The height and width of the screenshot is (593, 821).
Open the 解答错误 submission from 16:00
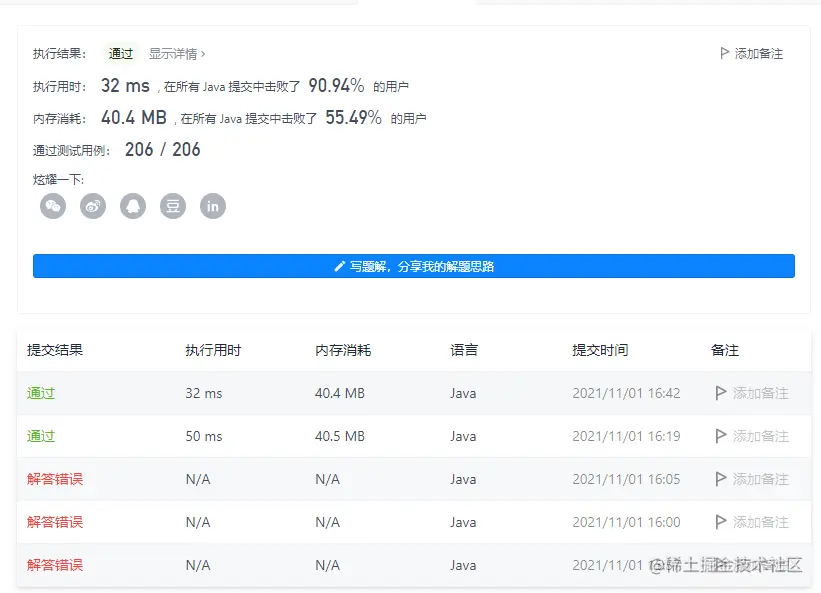(55, 522)
